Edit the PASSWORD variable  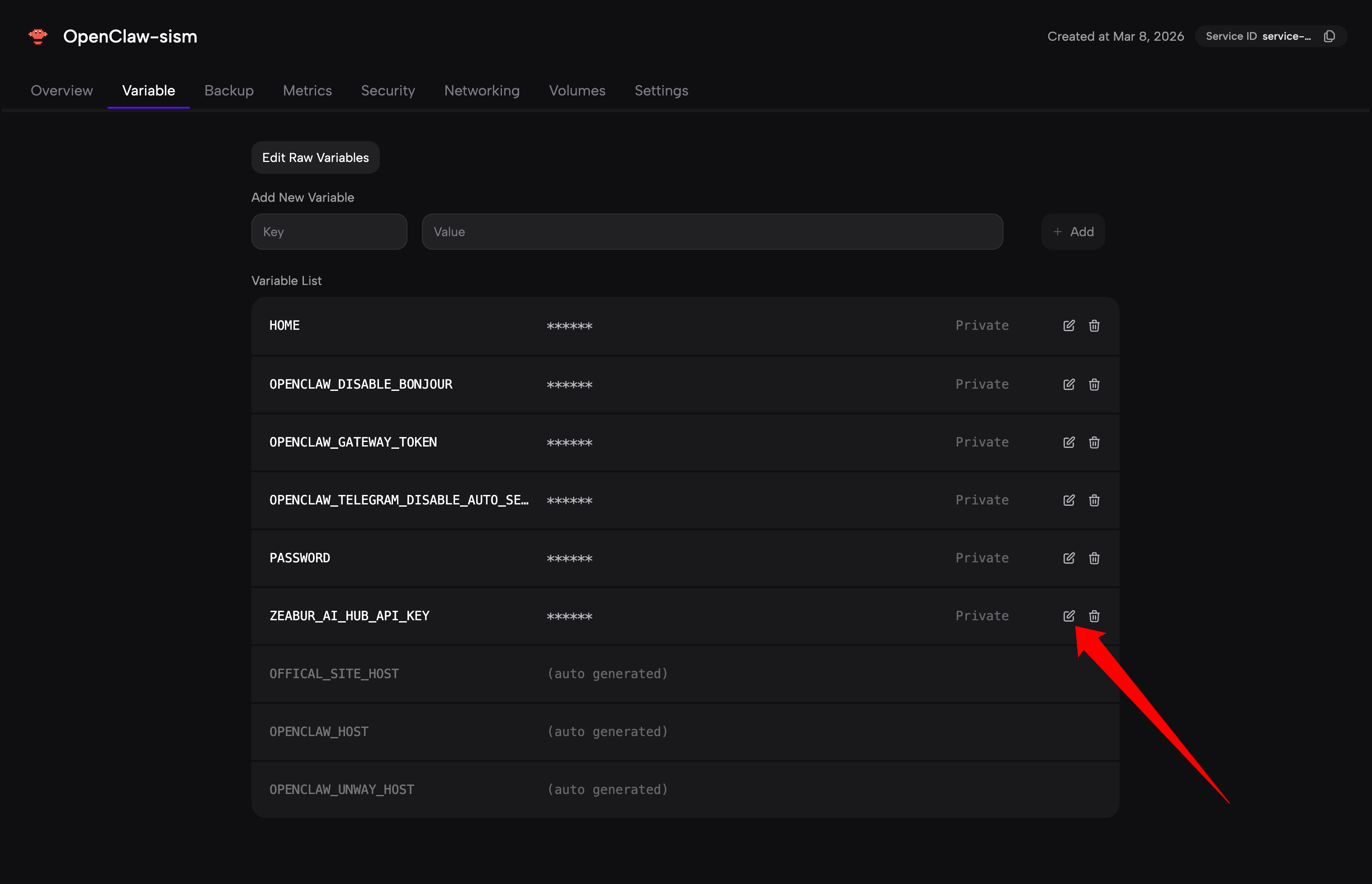[x=1069, y=558]
